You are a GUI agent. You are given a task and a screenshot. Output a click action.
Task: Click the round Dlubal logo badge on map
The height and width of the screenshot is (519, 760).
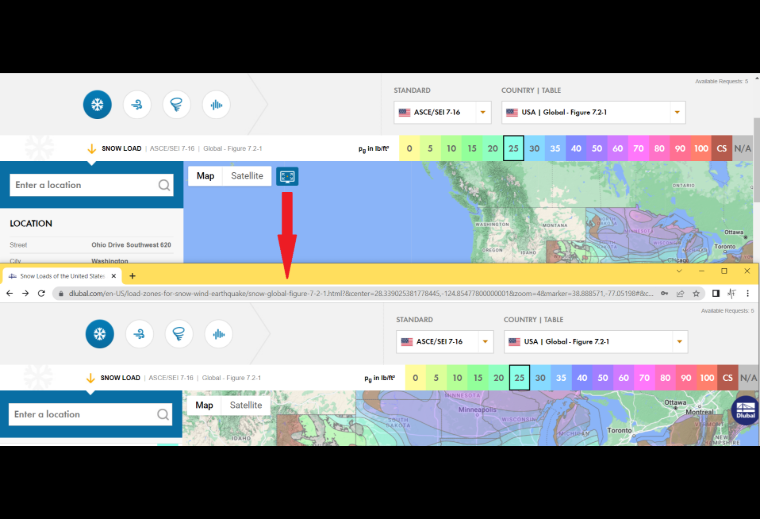point(745,410)
